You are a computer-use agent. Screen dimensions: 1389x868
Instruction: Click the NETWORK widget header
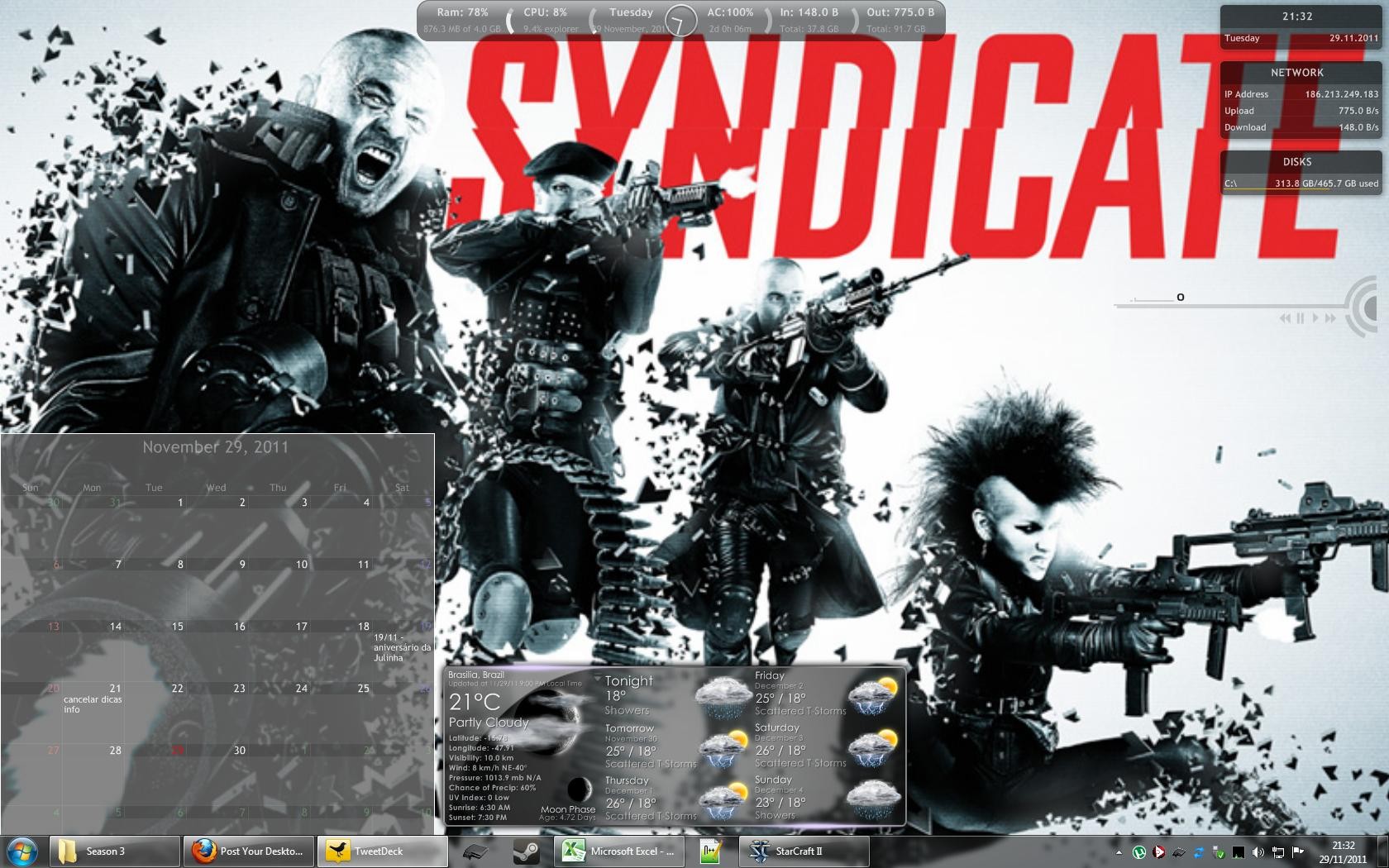[x=1297, y=73]
